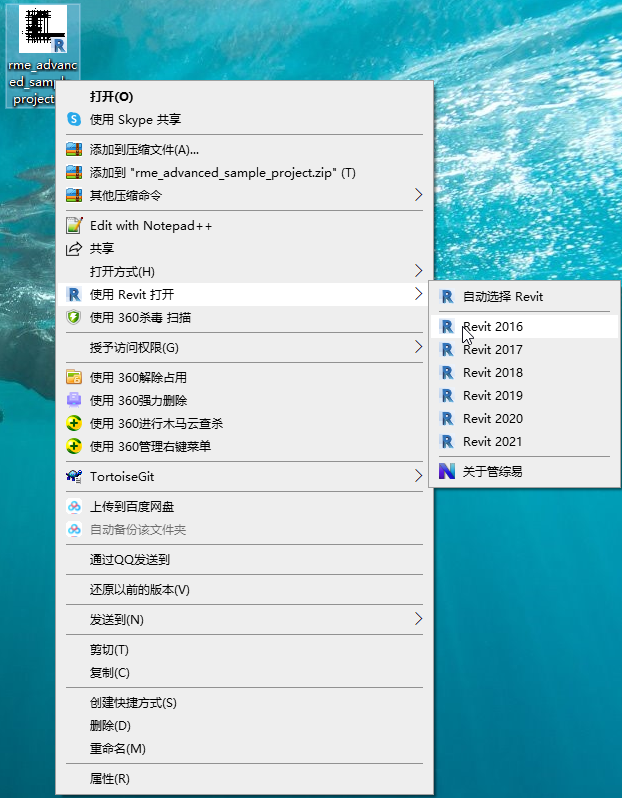The image size is (622, 798).
Task: Click Revit icon beside Revit 2016
Action: (447, 326)
